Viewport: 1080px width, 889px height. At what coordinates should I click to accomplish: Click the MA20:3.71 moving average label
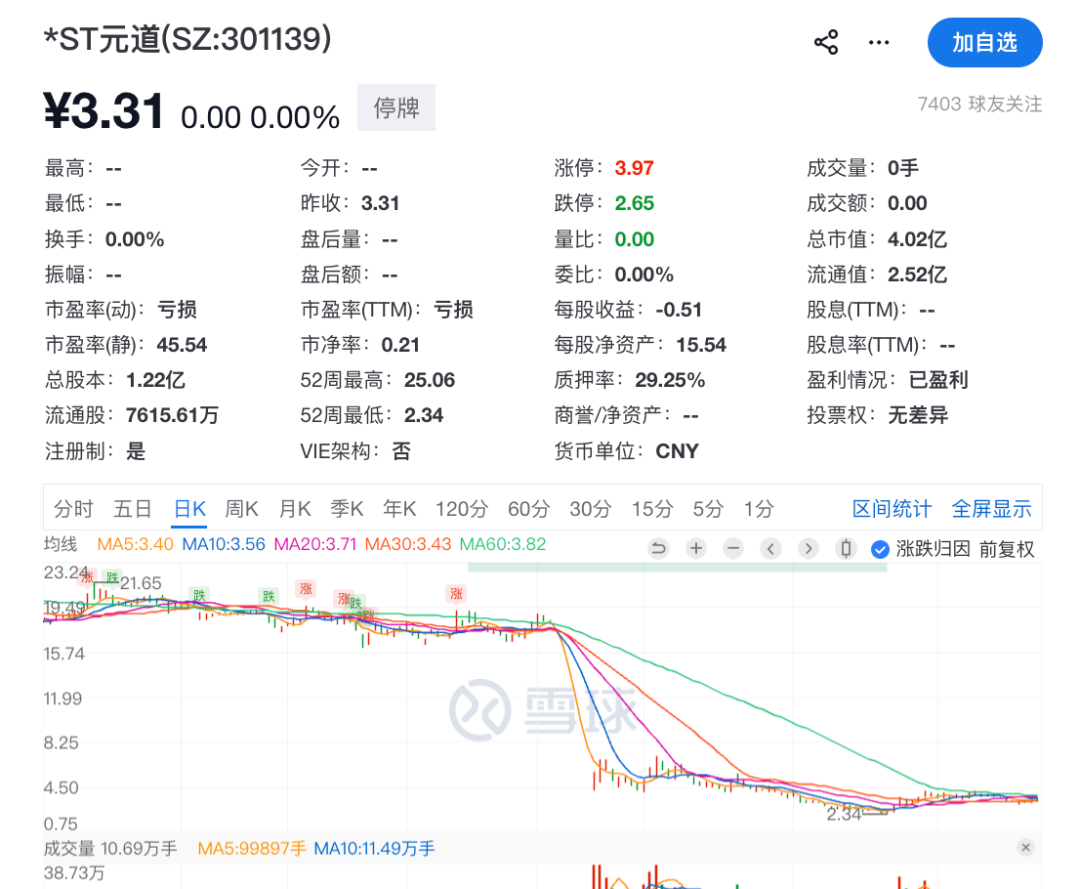[315, 544]
